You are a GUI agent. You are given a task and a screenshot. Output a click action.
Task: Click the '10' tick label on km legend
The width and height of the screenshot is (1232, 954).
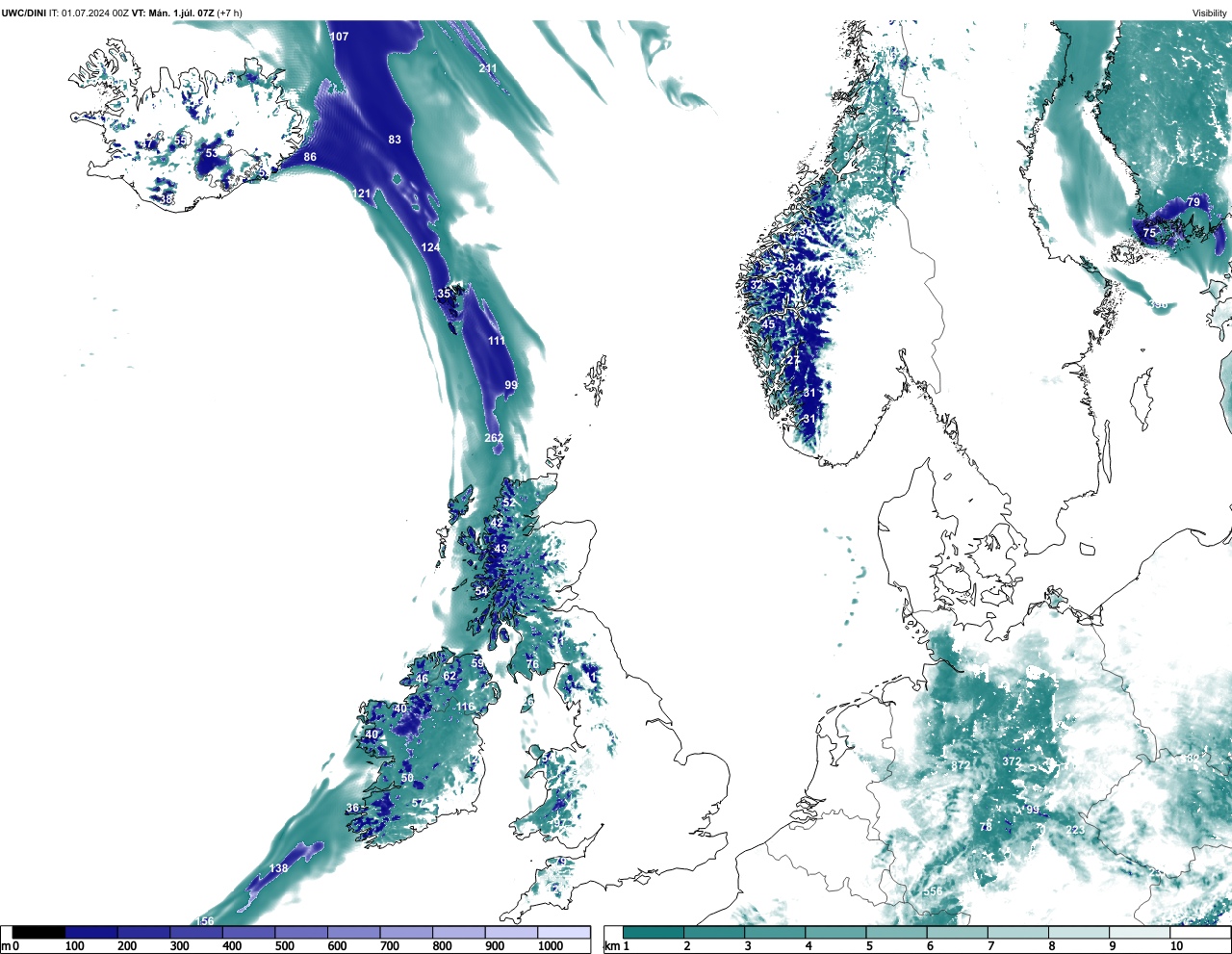pos(1176,946)
